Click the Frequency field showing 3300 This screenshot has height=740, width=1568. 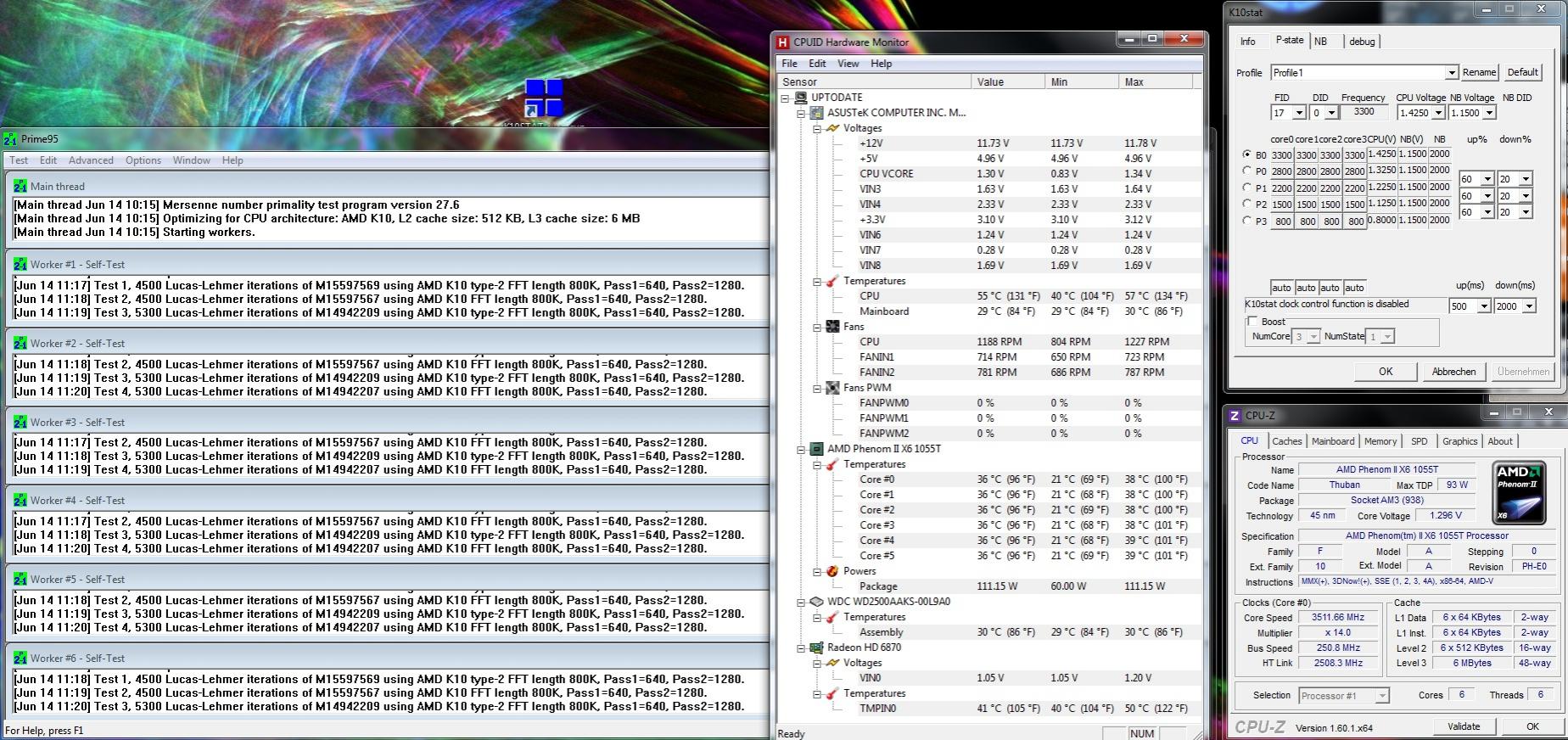(x=1364, y=112)
